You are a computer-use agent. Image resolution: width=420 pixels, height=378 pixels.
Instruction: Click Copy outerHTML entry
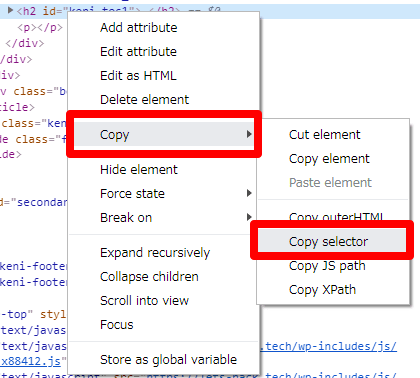coord(333,217)
